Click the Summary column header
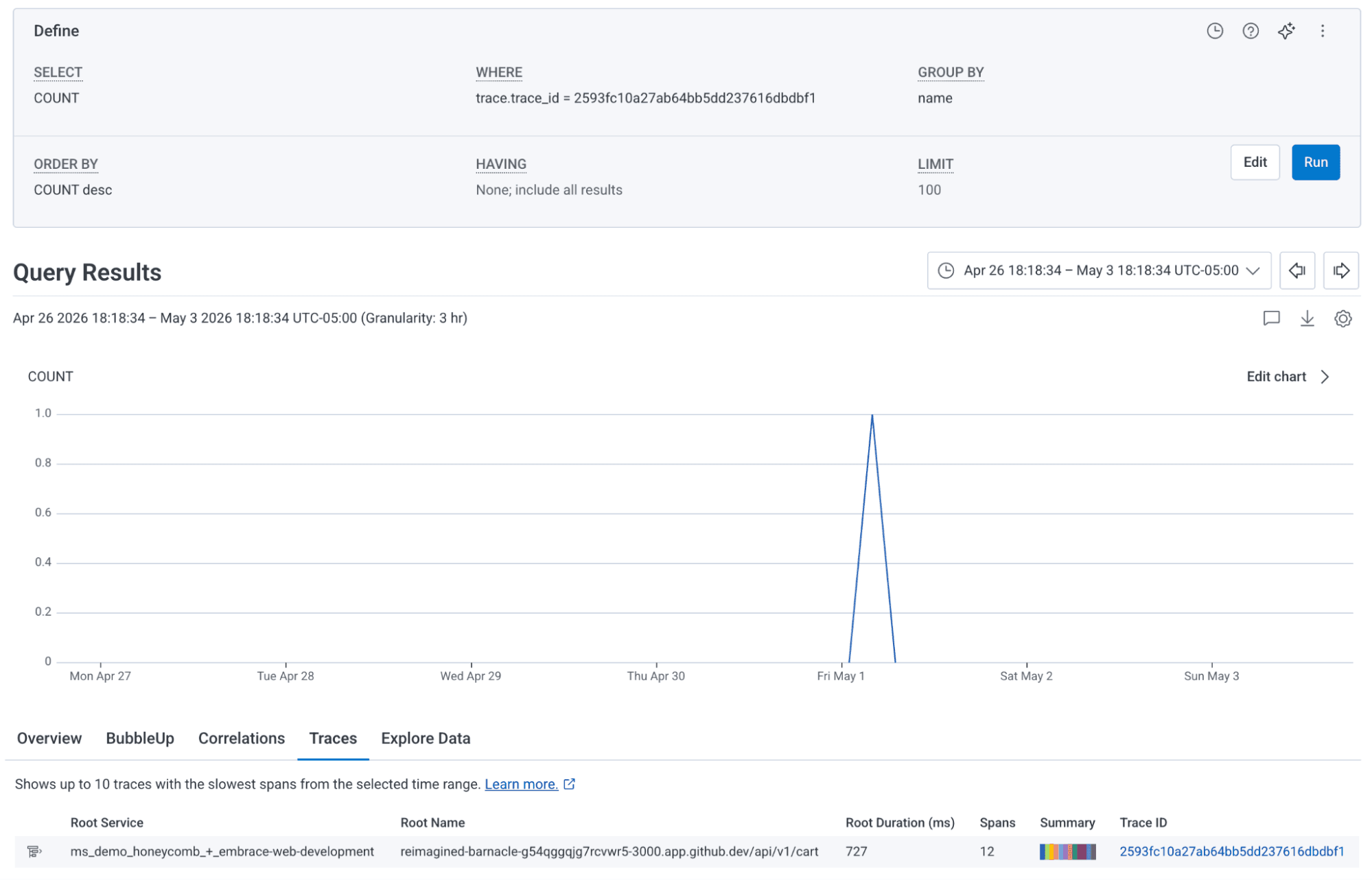This screenshot has height=880, width=1372. (x=1067, y=823)
